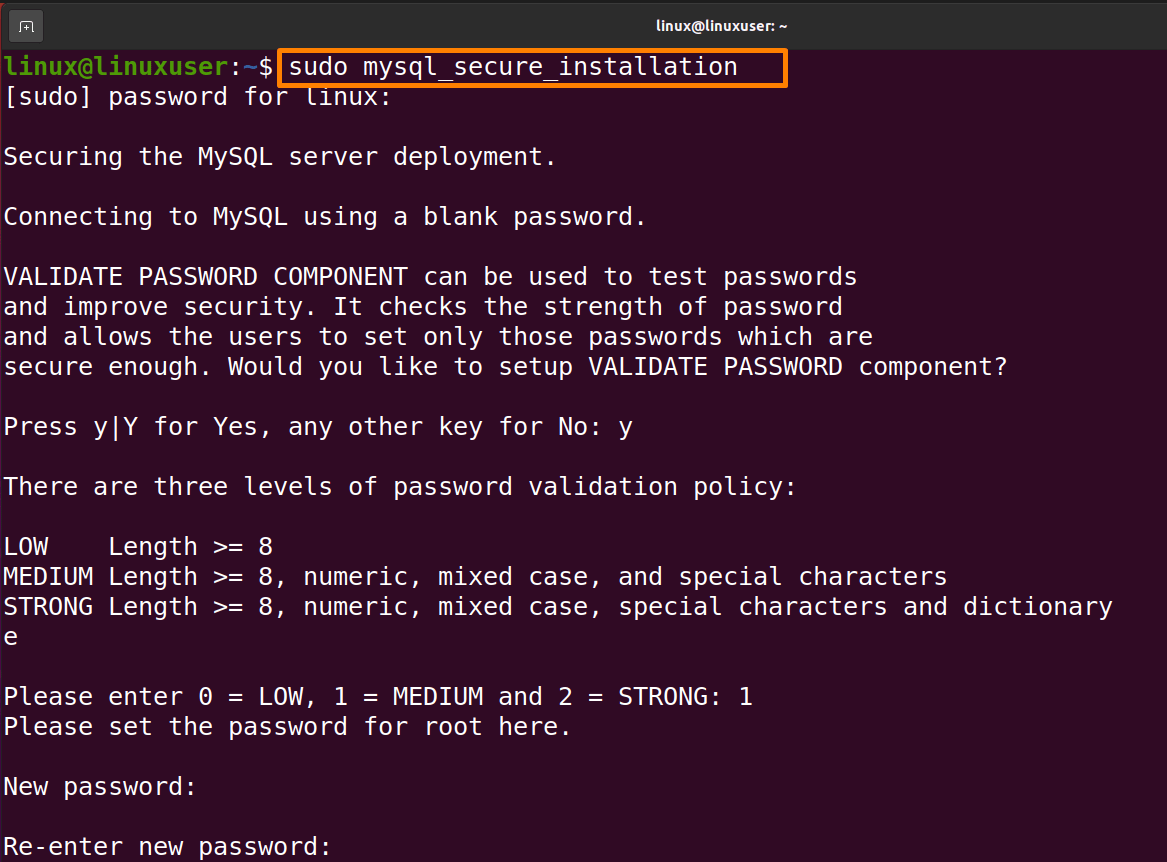
Task: Click 'Press y|Y for Yes' prompt line
Action: (x=318, y=427)
